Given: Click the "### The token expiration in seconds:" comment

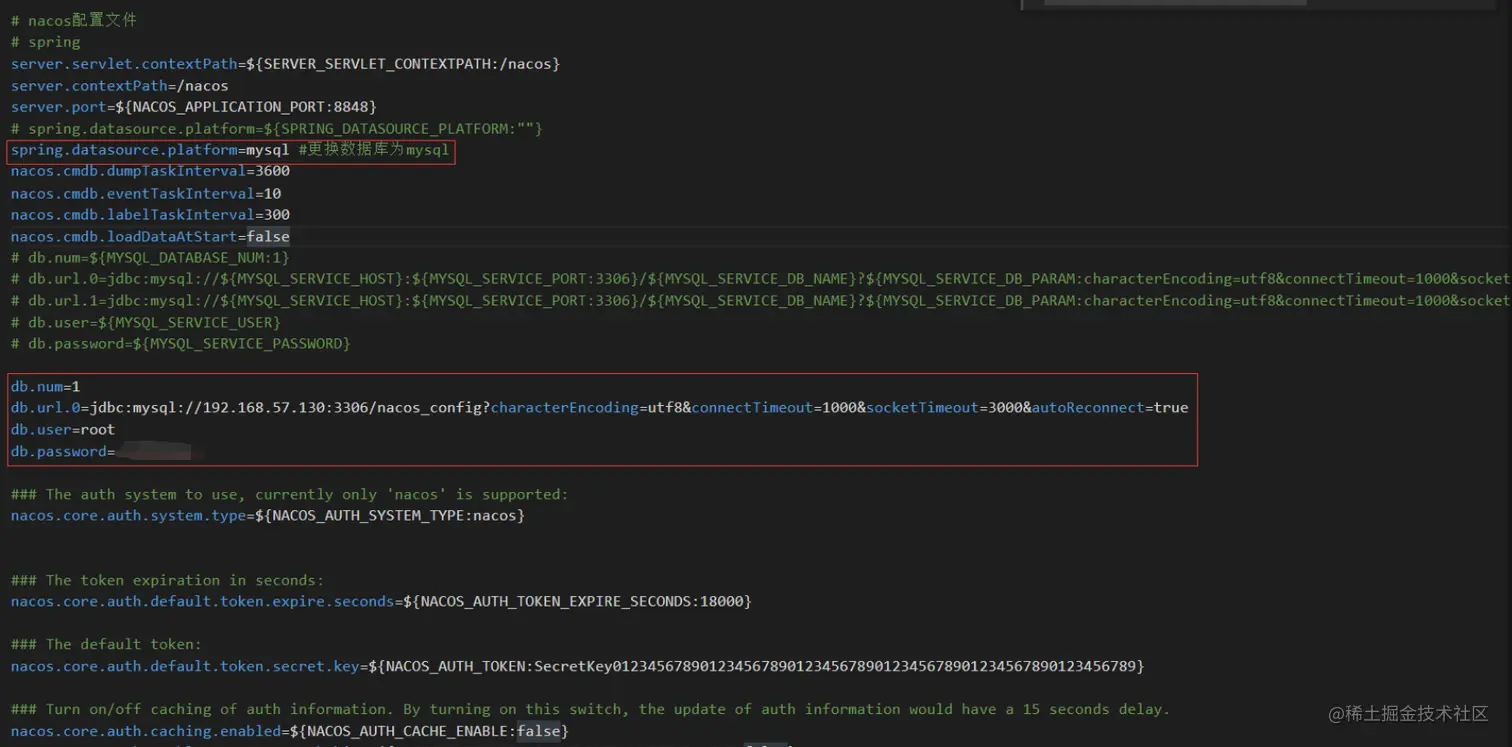Looking at the screenshot, I should 168,581.
